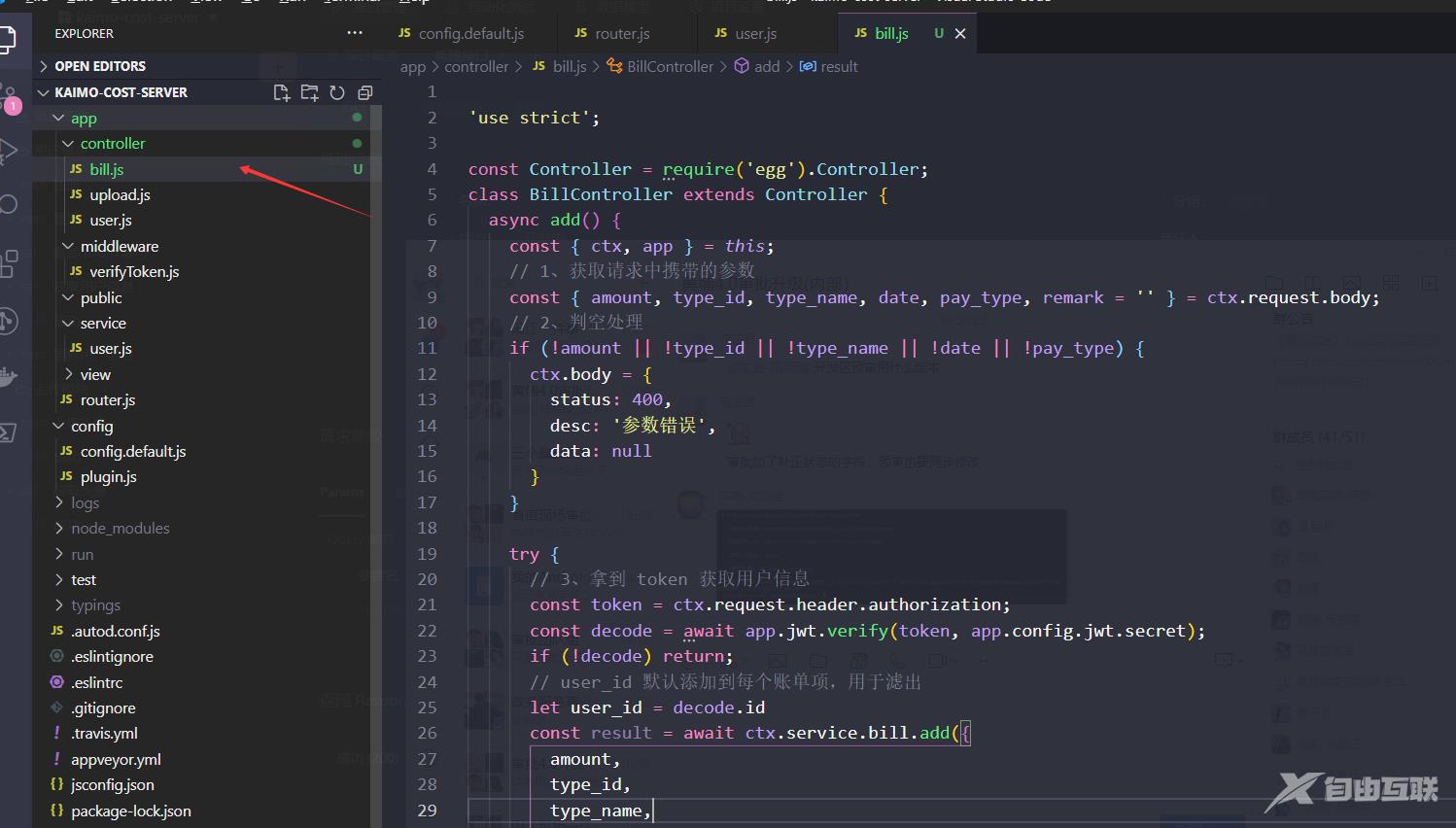Screen dimensions: 1456x828
Task: Click the explorer panel vertical scrollbar
Action: click(x=375, y=466)
